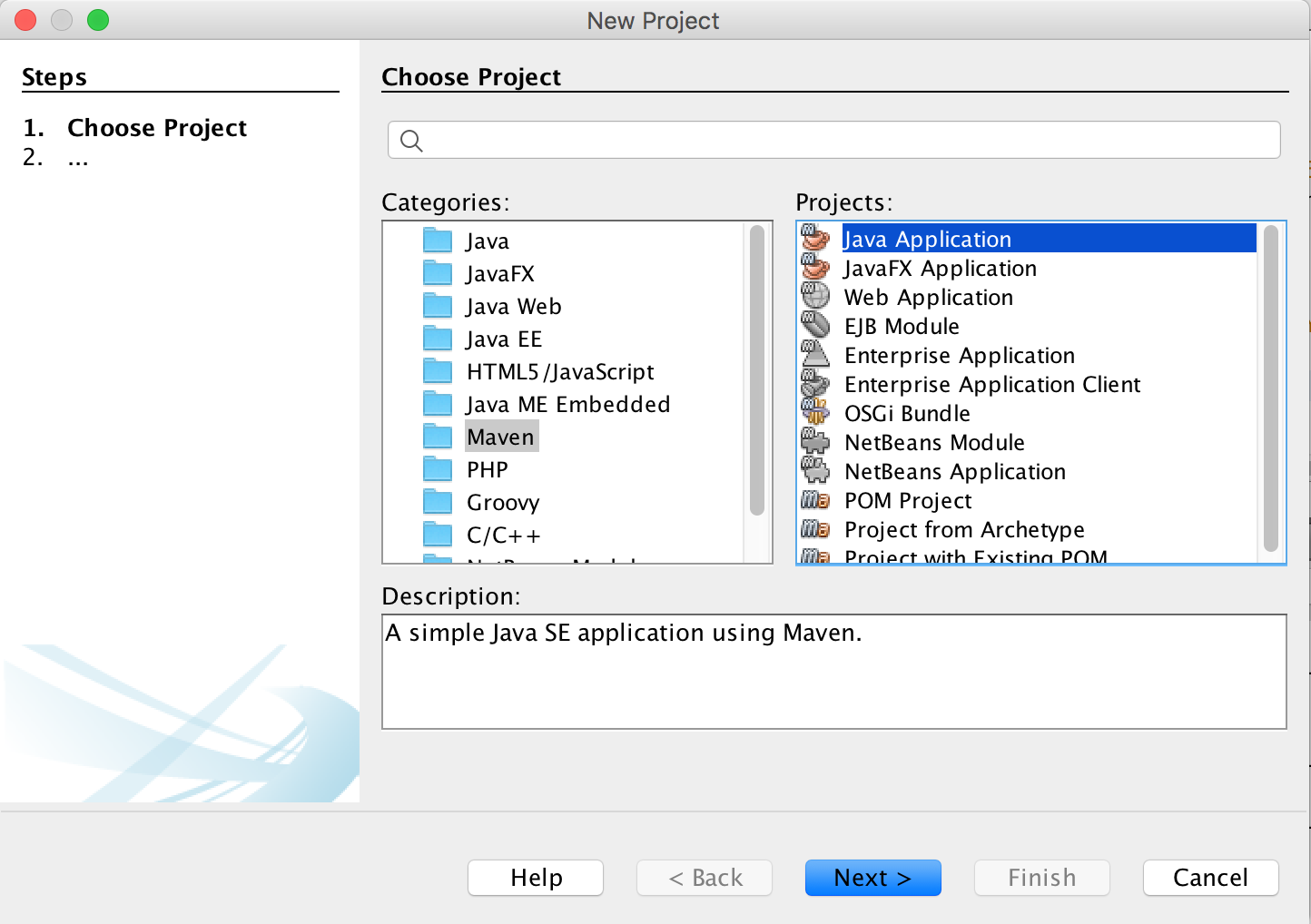
Task: Click the description text about Maven
Action: (x=624, y=633)
